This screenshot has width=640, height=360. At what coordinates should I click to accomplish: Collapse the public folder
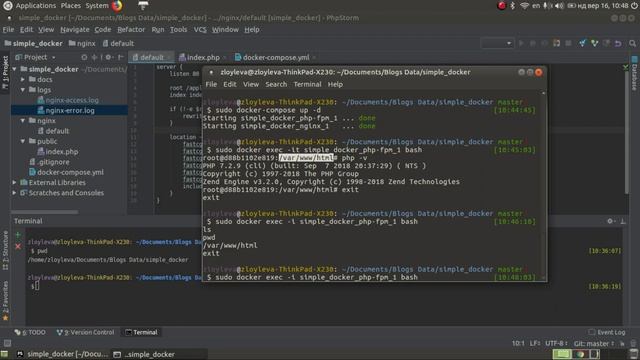23,141
